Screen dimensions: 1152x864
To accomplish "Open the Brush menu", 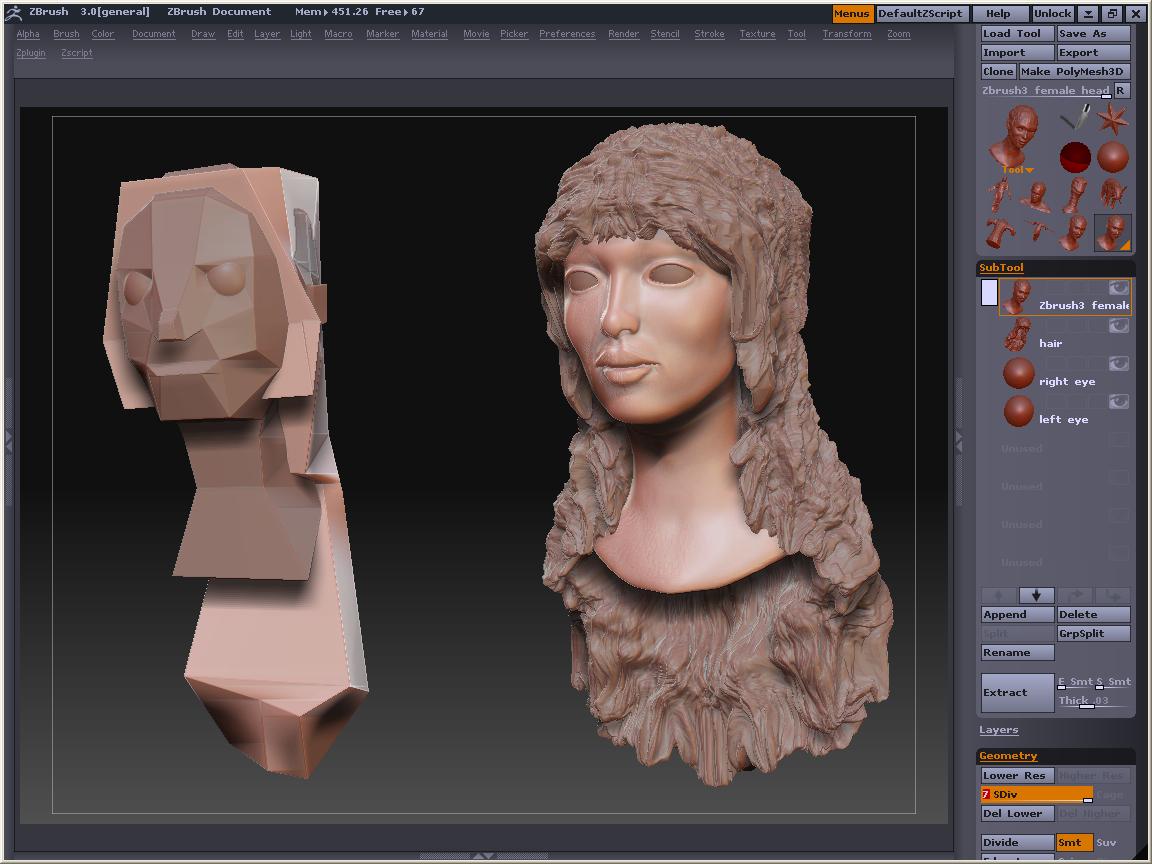I will (66, 34).
